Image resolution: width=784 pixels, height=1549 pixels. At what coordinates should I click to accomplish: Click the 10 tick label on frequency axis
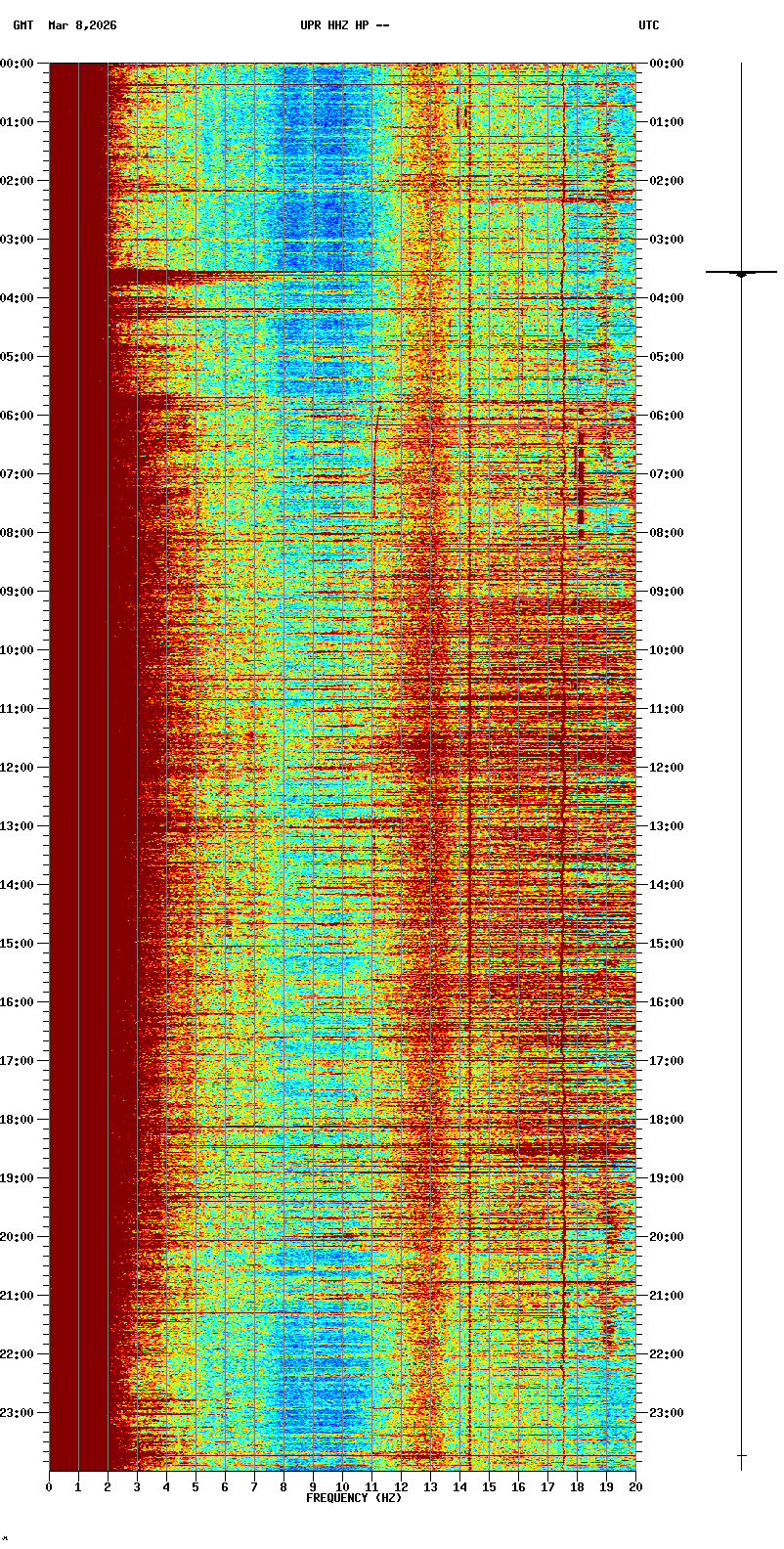342,1487
